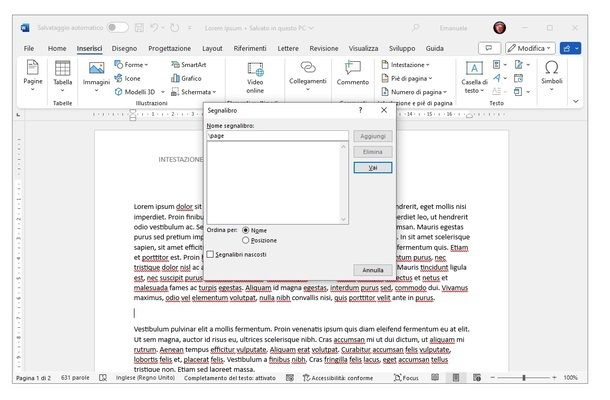The image size is (610, 400).
Task: Add a comment with the Commento icon
Action: point(353,74)
